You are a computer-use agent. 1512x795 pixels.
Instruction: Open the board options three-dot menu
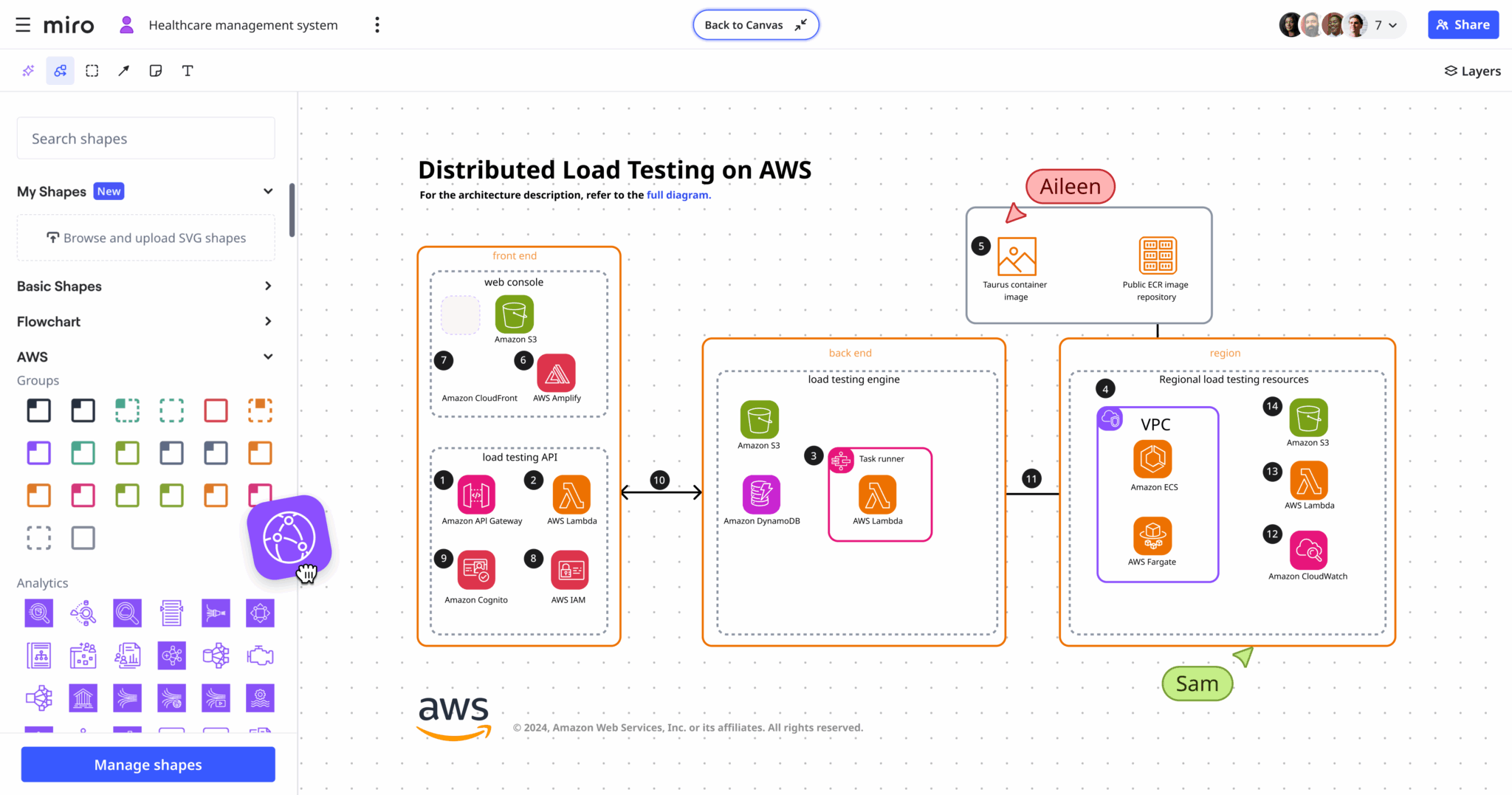(377, 24)
